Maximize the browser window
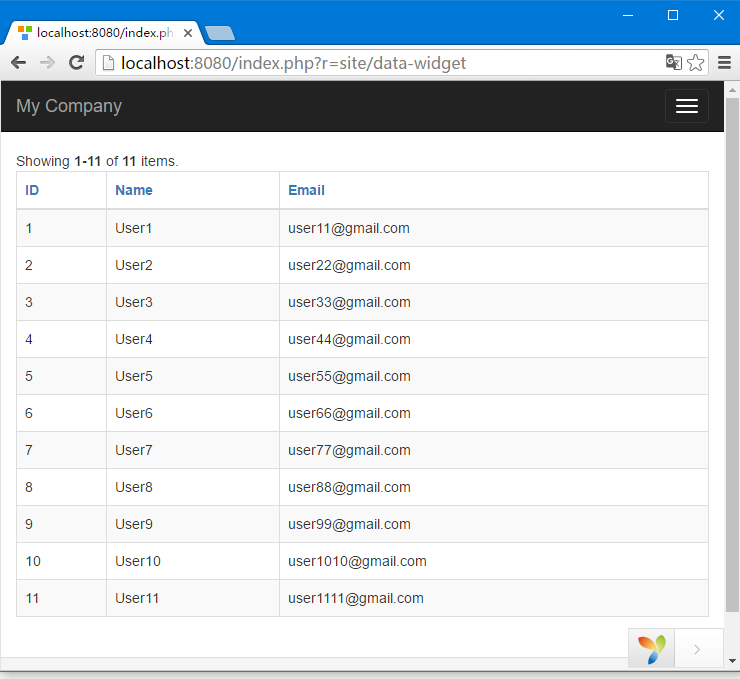This screenshot has height=679, width=740. pos(673,16)
